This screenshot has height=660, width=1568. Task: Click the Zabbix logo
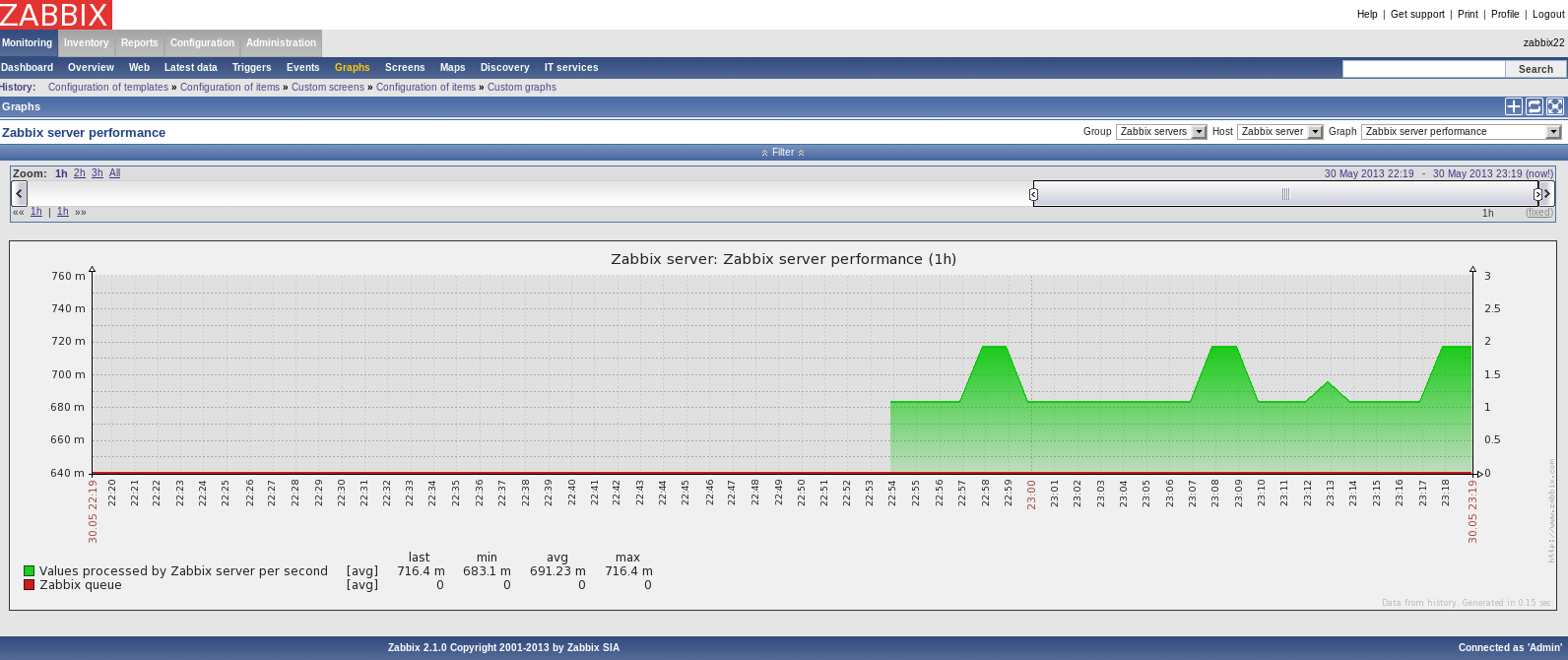(x=56, y=15)
